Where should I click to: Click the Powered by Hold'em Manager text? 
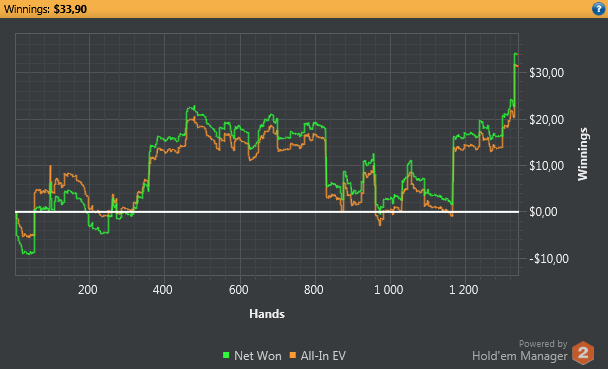(x=520, y=350)
